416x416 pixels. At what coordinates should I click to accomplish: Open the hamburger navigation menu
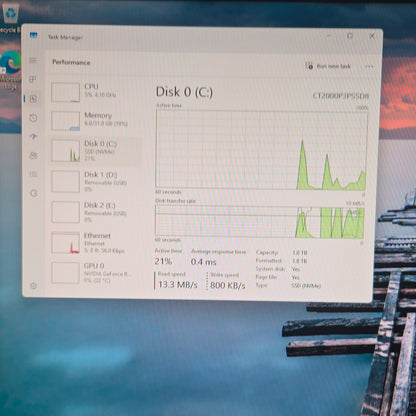click(x=33, y=60)
